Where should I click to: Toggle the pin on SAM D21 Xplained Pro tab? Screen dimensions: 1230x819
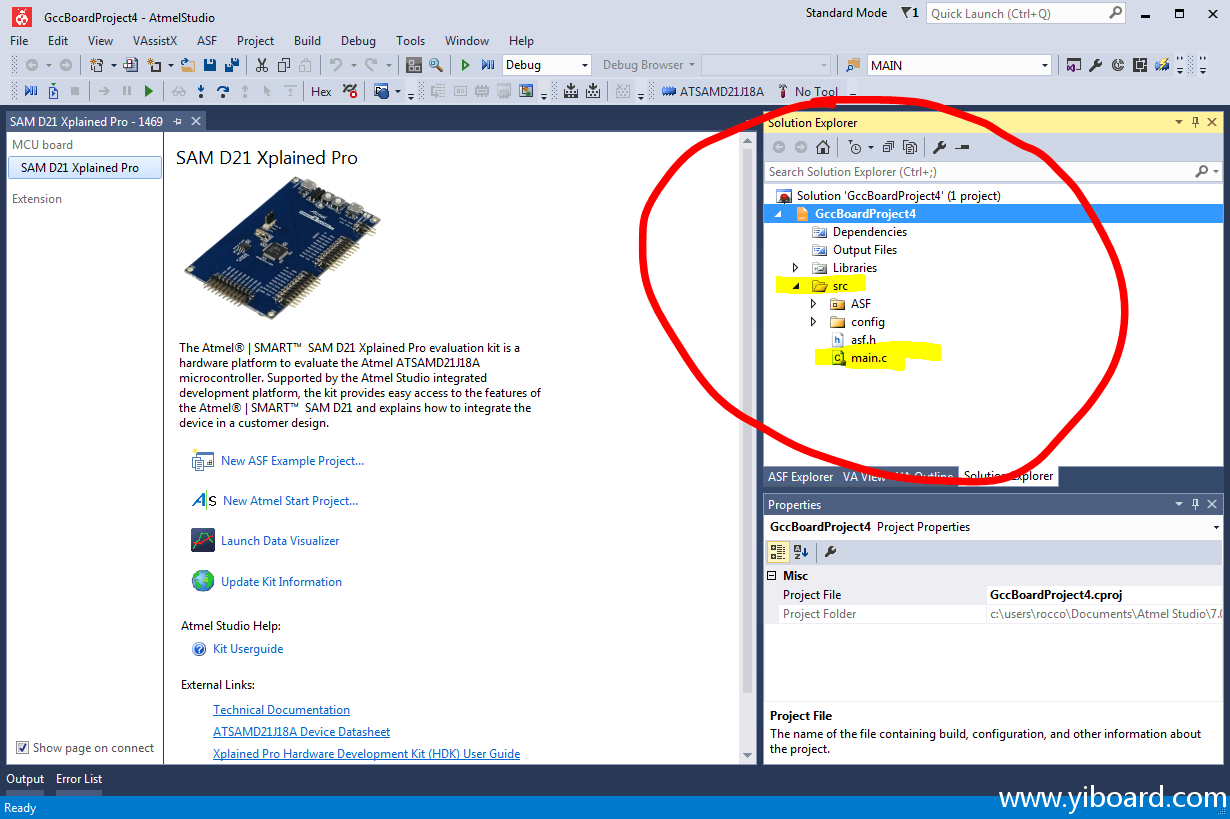pos(177,121)
